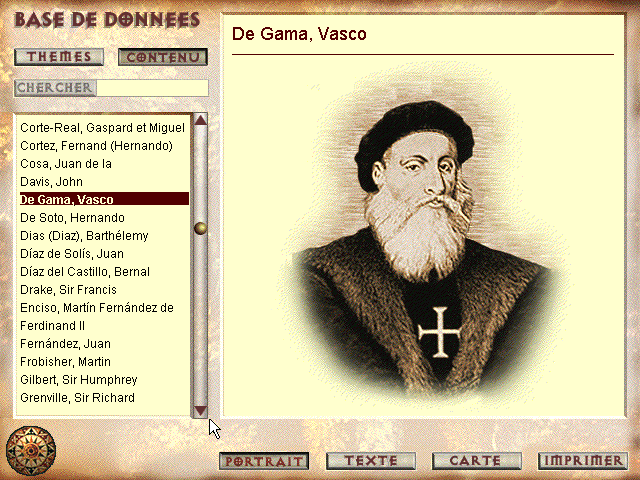The height and width of the screenshot is (480, 640).
Task: Open the THEMES tab
Action: (59, 57)
